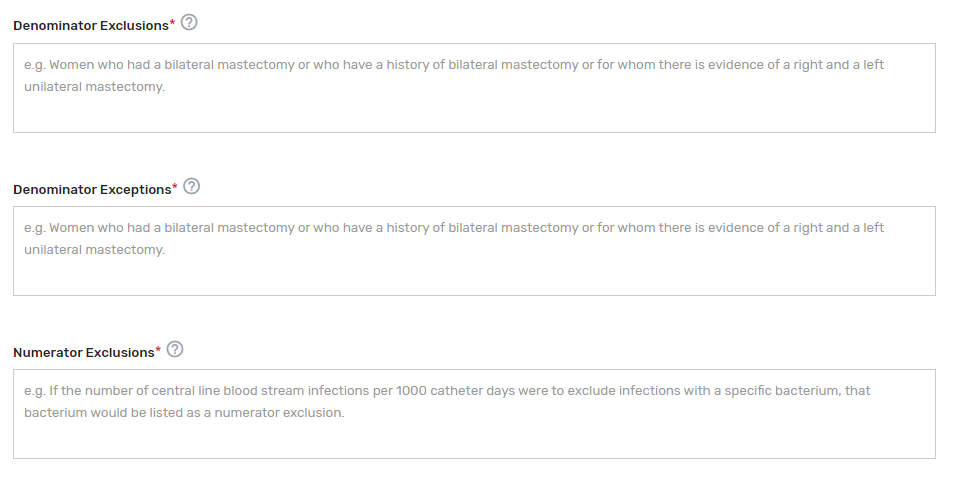
Task: Click the Denominator Exclusions field label
Action: coord(90,25)
